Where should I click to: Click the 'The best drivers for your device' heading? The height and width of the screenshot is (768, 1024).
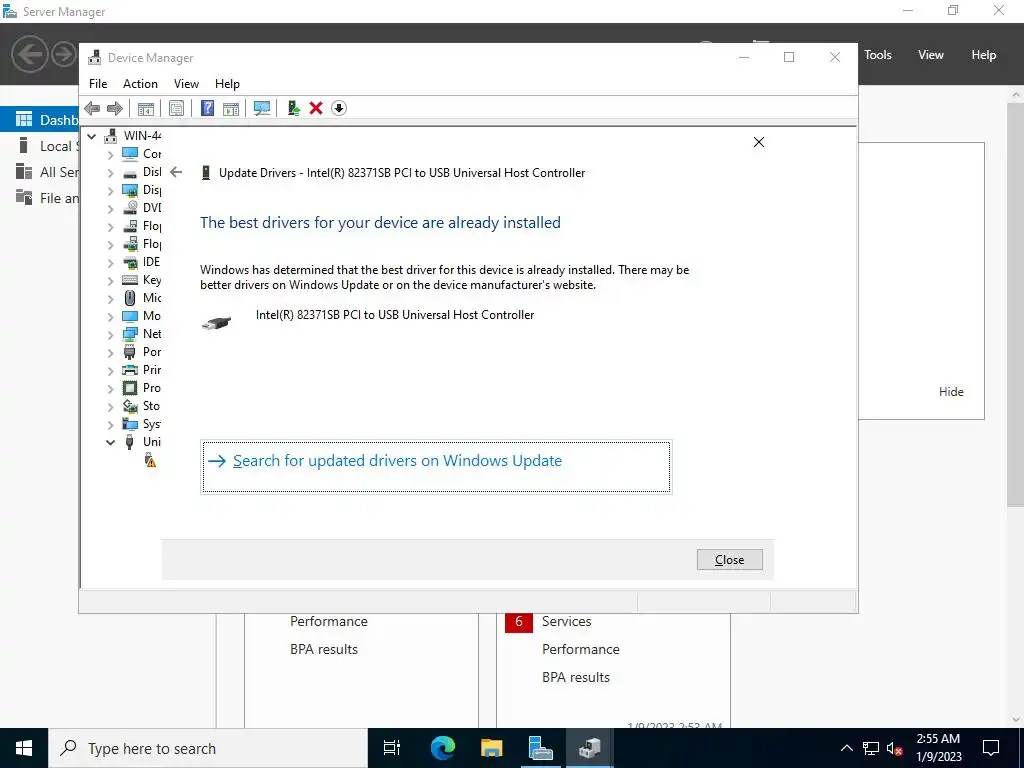click(x=380, y=223)
